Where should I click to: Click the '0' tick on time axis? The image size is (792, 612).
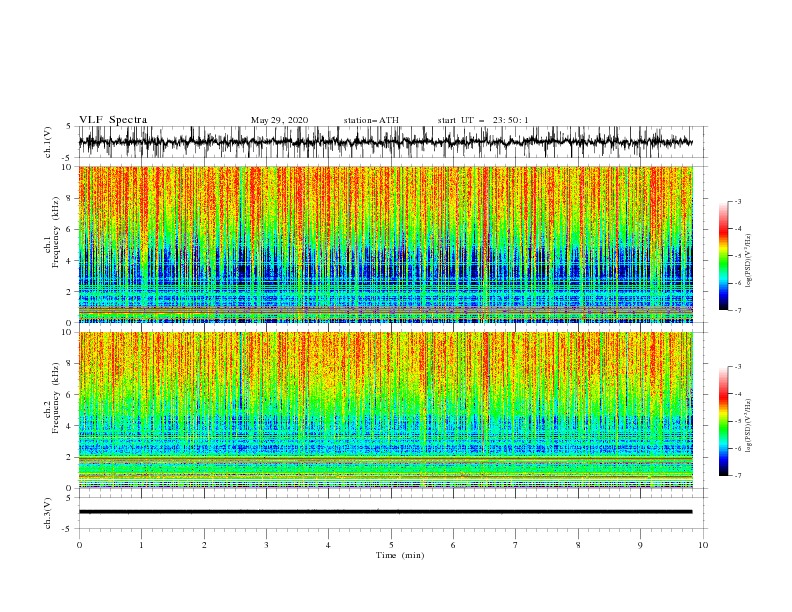79,545
